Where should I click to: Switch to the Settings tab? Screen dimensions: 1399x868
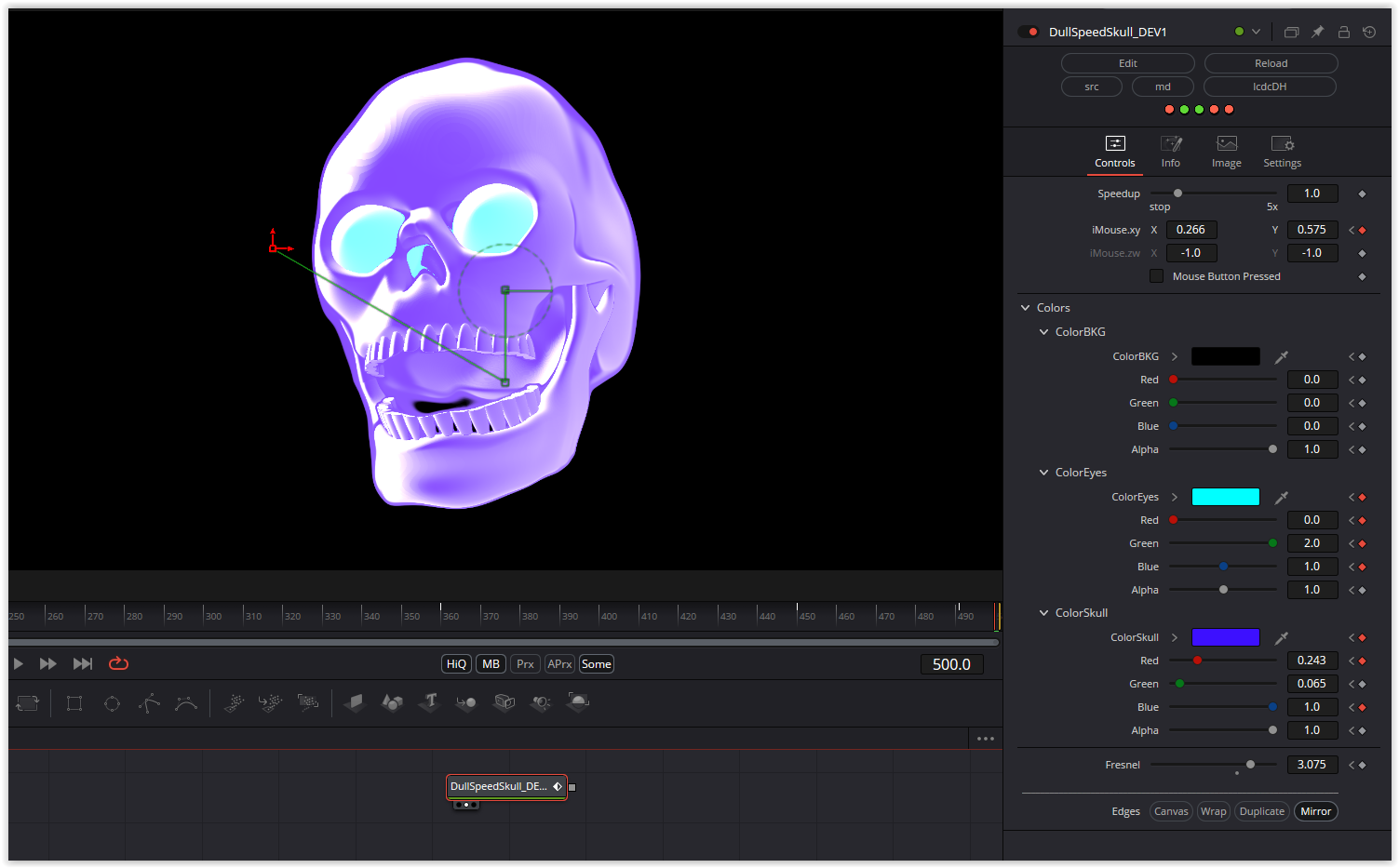(1282, 152)
